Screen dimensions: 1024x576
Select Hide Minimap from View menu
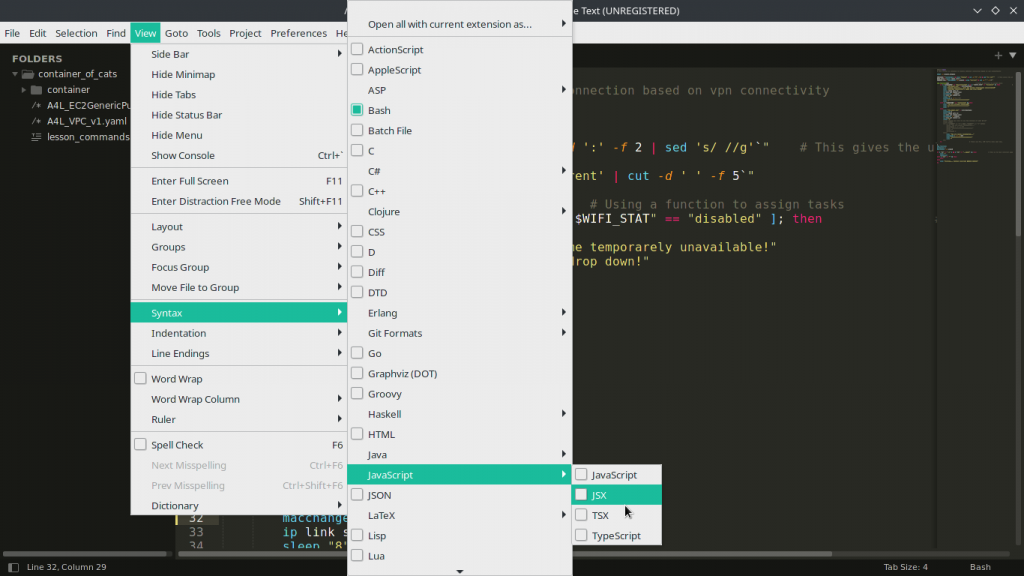coord(183,75)
